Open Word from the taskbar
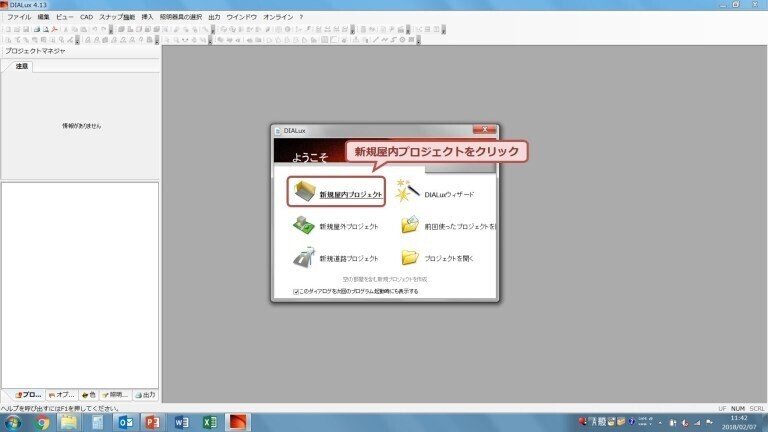The height and width of the screenshot is (432, 768). point(181,422)
